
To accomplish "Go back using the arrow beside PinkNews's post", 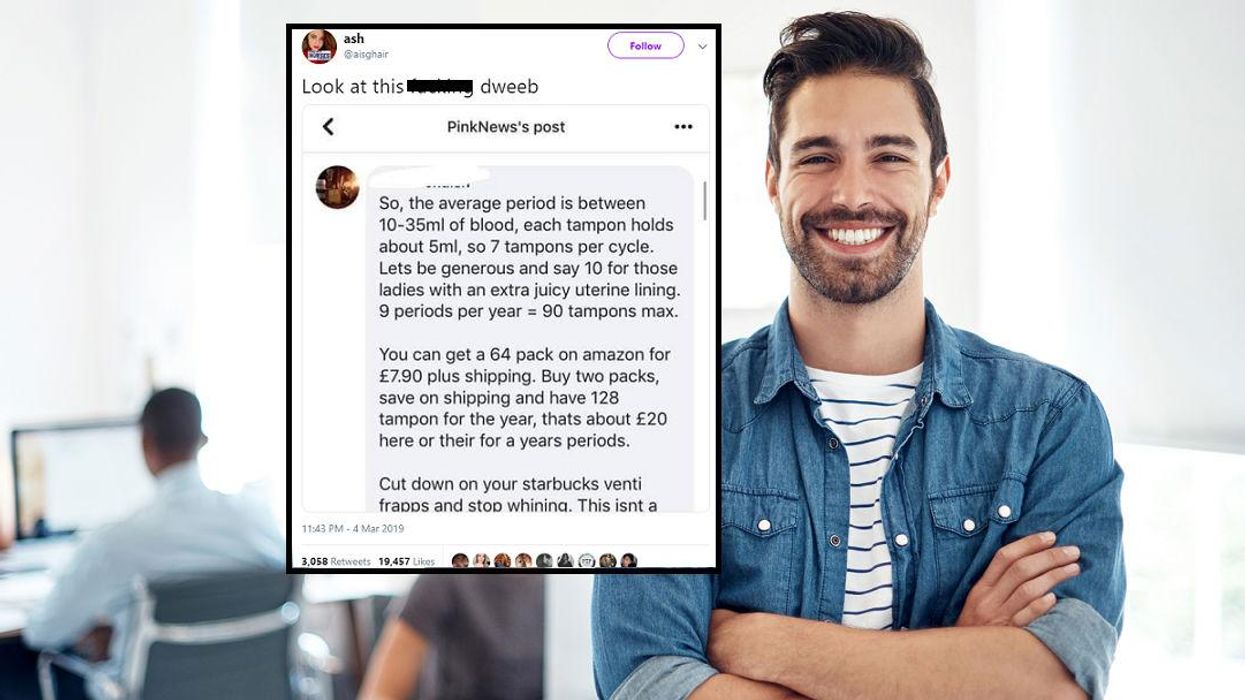I will point(328,127).
